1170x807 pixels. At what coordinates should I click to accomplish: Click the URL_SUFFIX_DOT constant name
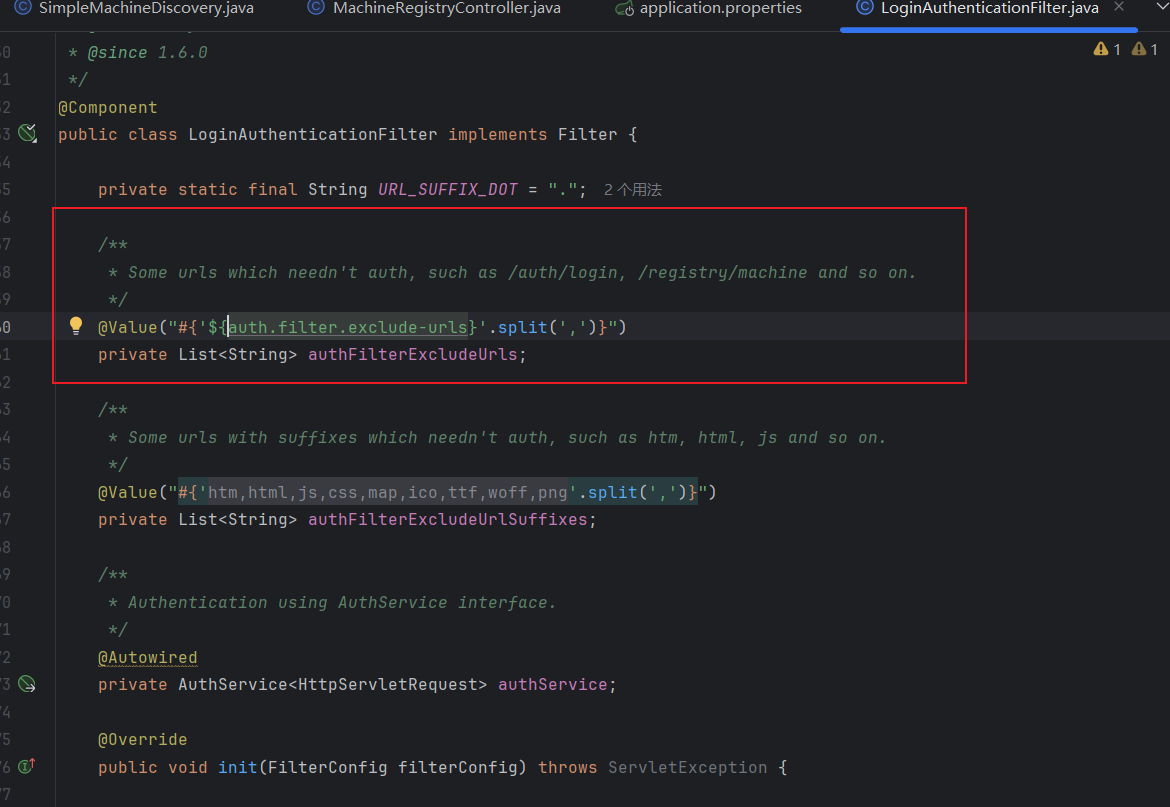(x=447, y=189)
